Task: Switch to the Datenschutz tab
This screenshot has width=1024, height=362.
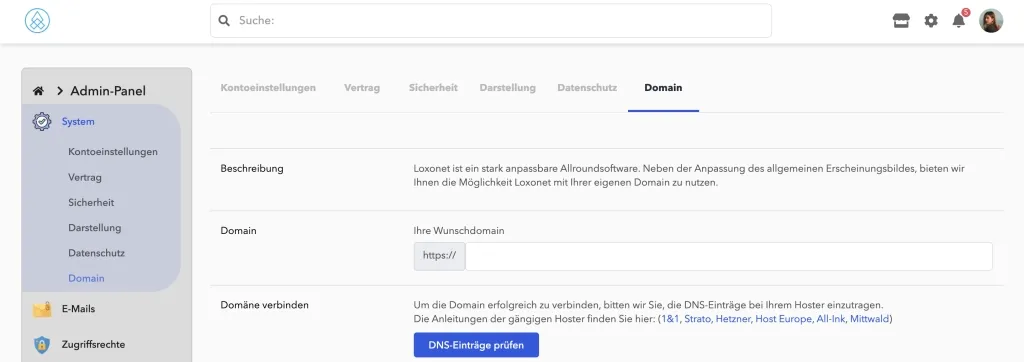Action: click(x=587, y=88)
